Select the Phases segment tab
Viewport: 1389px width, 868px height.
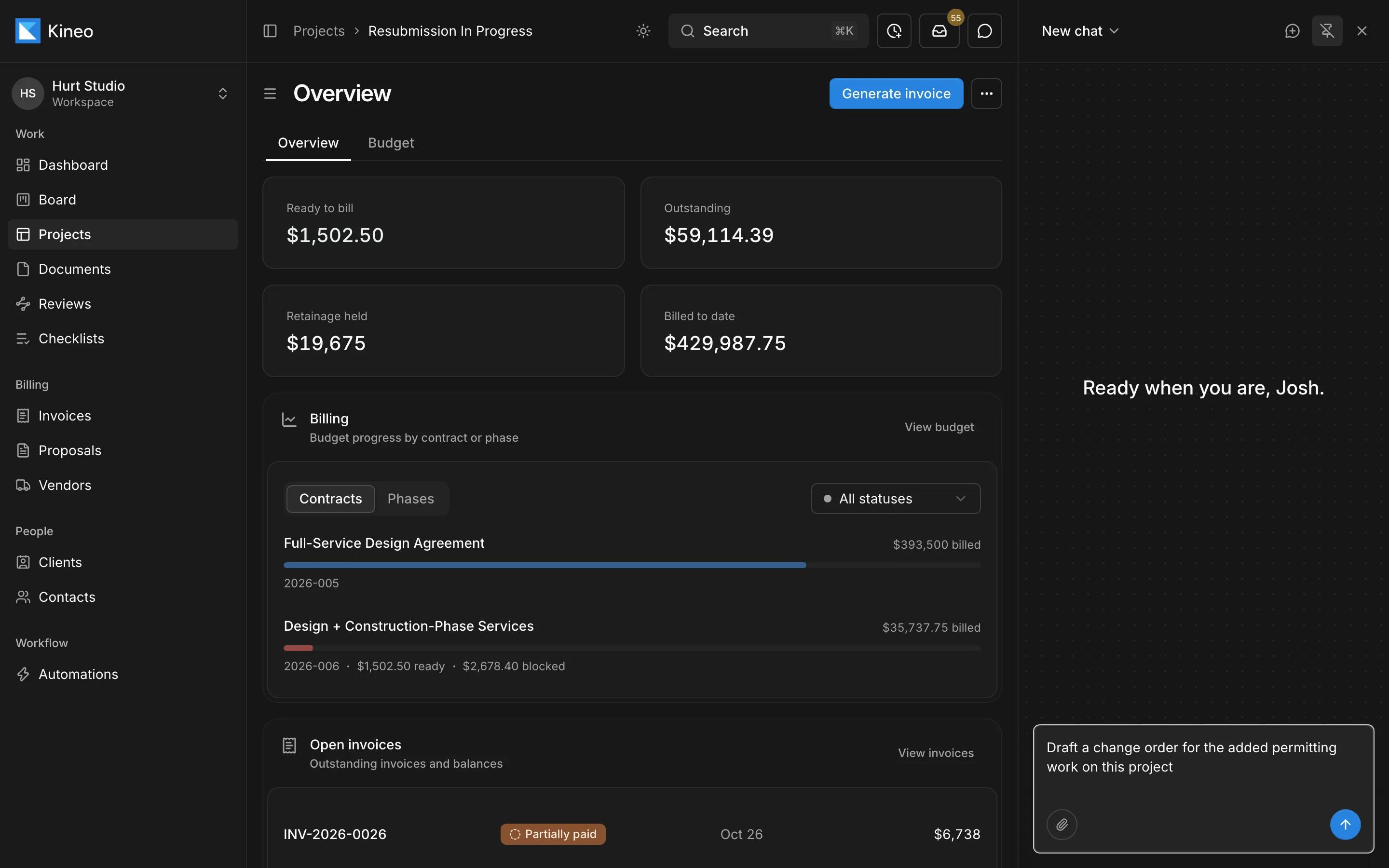point(410,499)
